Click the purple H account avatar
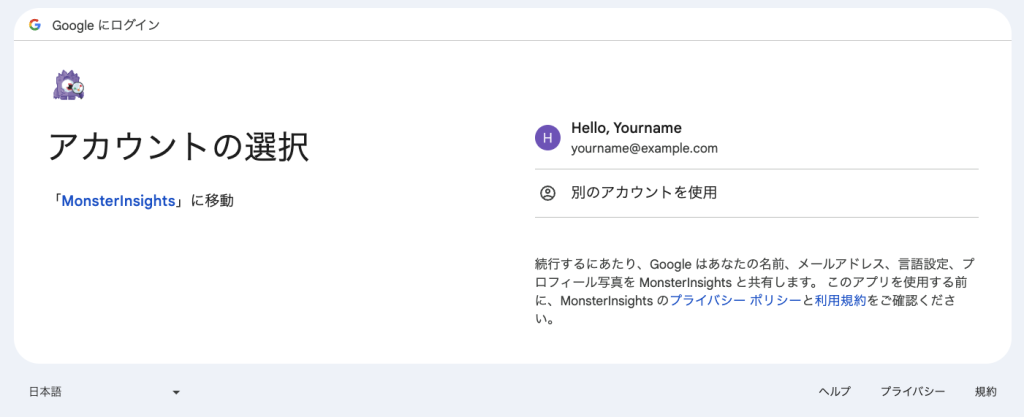The image size is (1024, 417). [547, 138]
